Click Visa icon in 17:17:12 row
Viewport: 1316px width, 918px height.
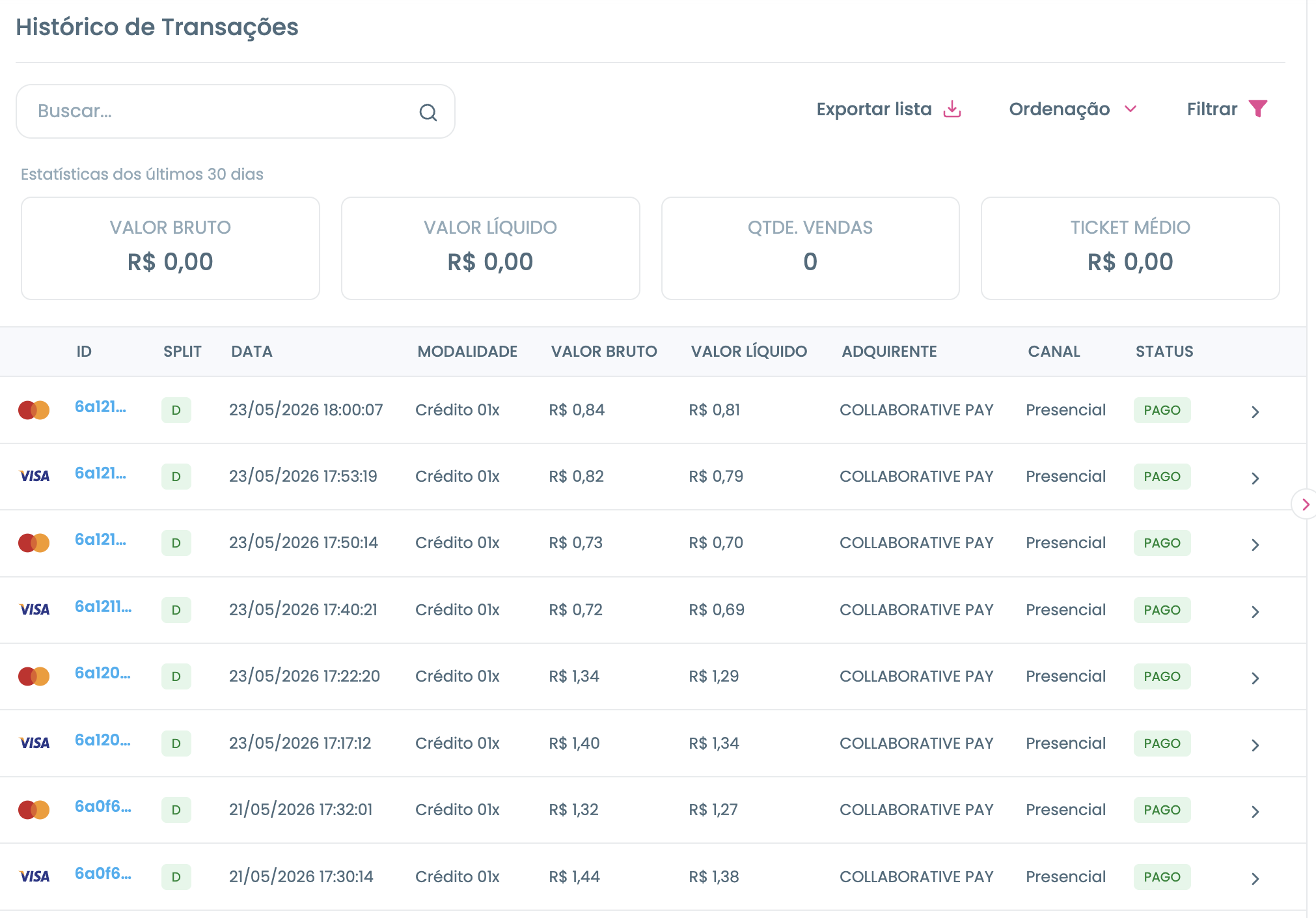(34, 744)
